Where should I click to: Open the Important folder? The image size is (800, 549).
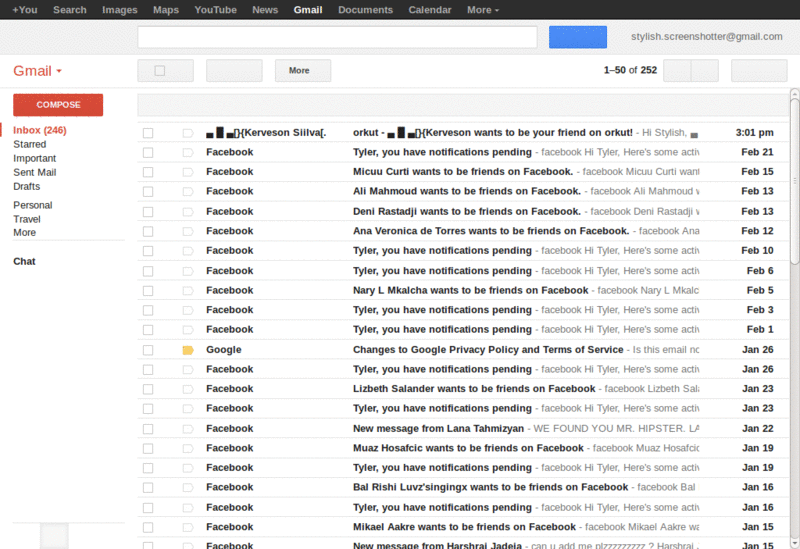pyautogui.click(x=35, y=159)
